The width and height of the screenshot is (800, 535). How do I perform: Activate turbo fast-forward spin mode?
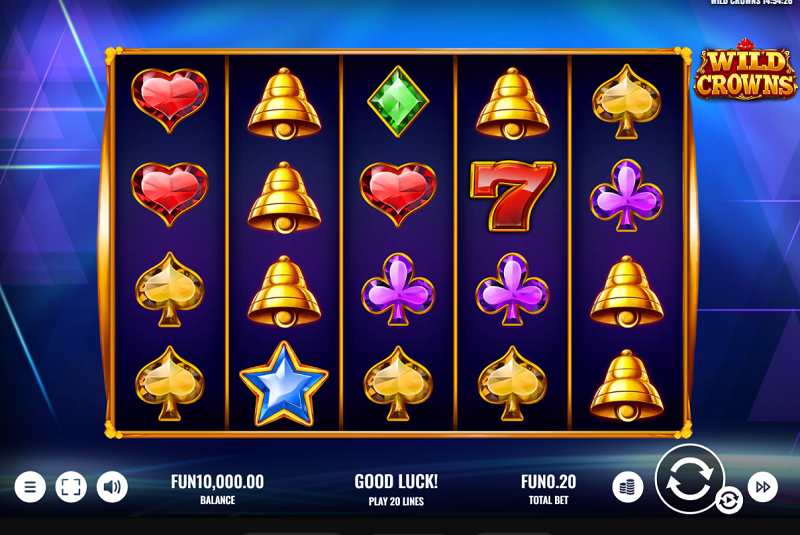[x=763, y=487]
